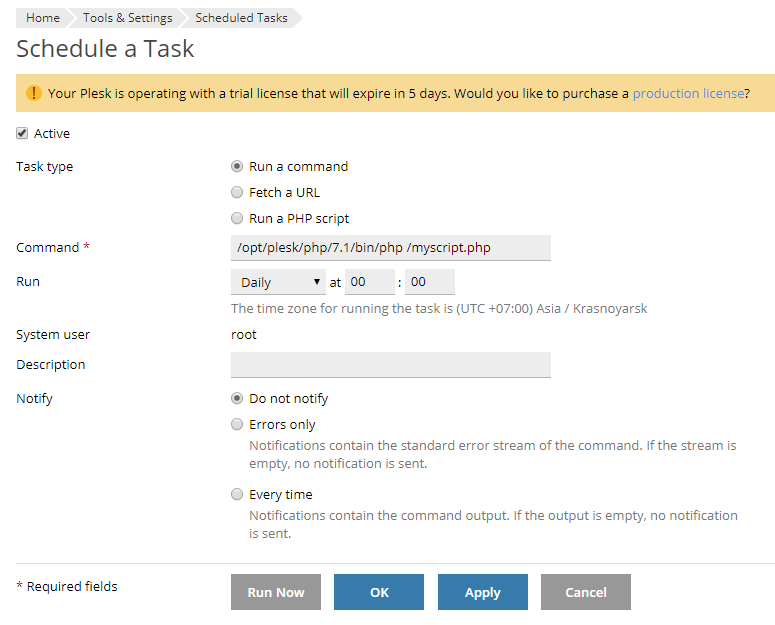Enable Errors only notifications
This screenshot has width=775, height=625.
point(237,424)
